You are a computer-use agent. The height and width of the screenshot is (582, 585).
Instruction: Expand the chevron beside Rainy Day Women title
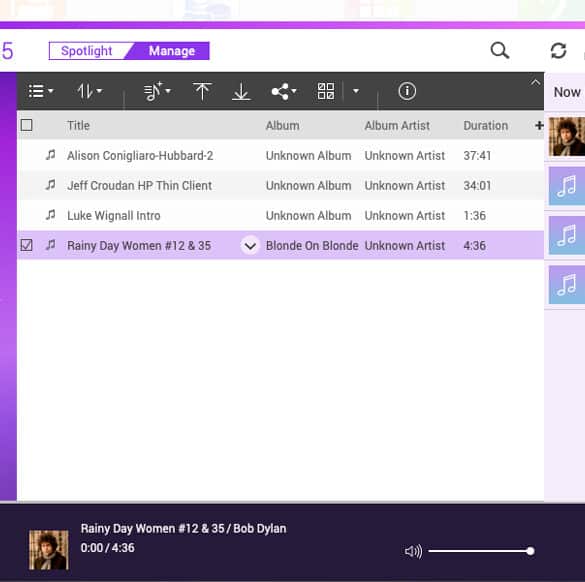pos(250,245)
